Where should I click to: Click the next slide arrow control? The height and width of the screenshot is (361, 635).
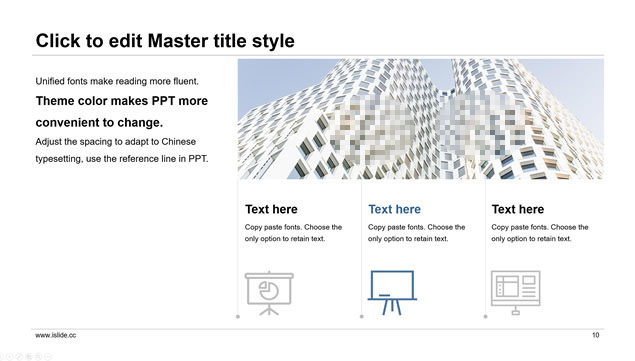pyautogui.click(x=9, y=357)
